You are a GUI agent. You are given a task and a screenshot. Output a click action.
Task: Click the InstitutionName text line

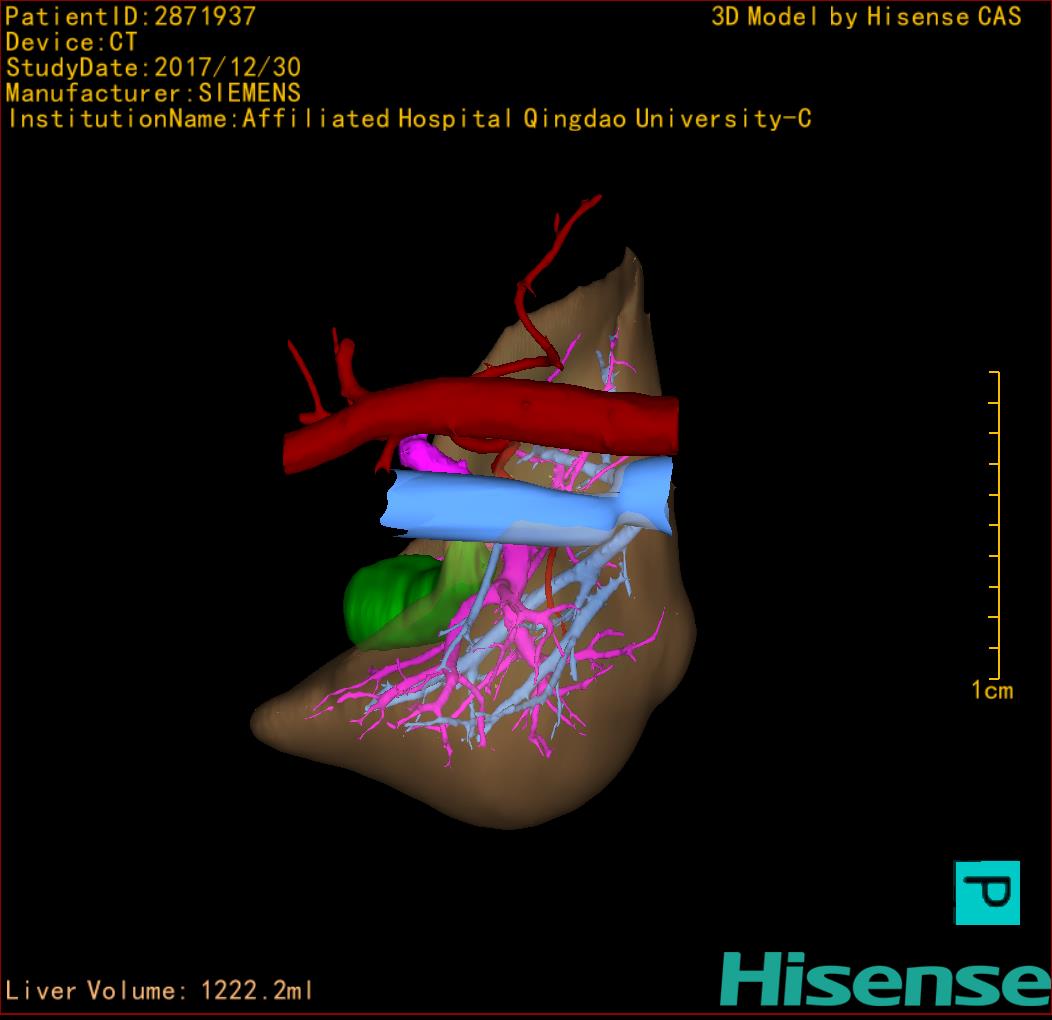(x=408, y=119)
